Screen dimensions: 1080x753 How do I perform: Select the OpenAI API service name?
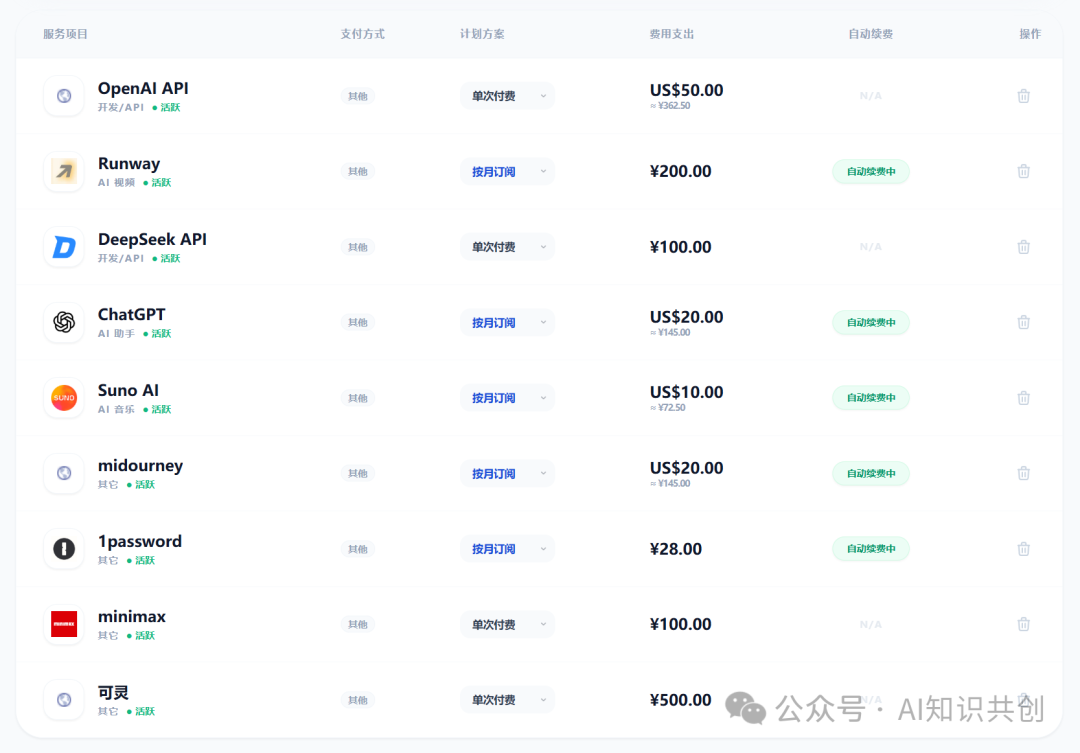pos(143,88)
